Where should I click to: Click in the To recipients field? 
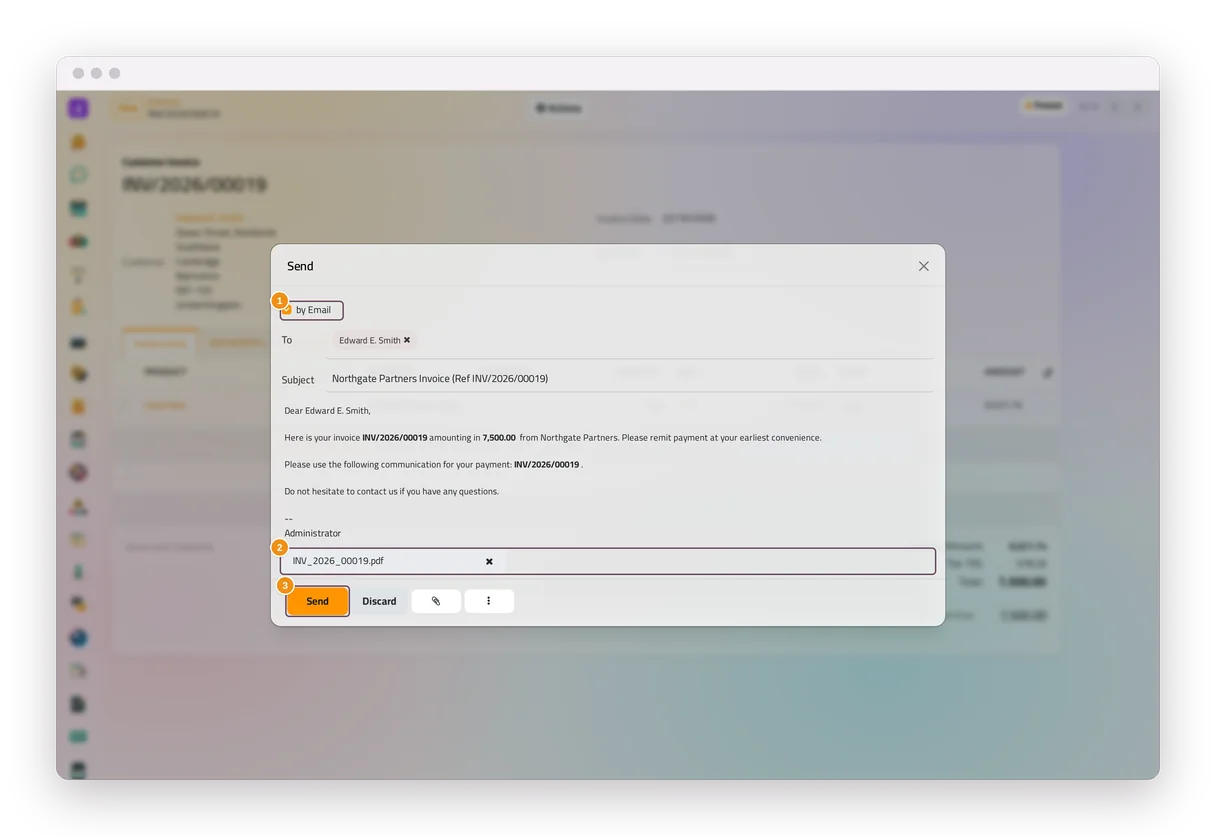coord(630,341)
